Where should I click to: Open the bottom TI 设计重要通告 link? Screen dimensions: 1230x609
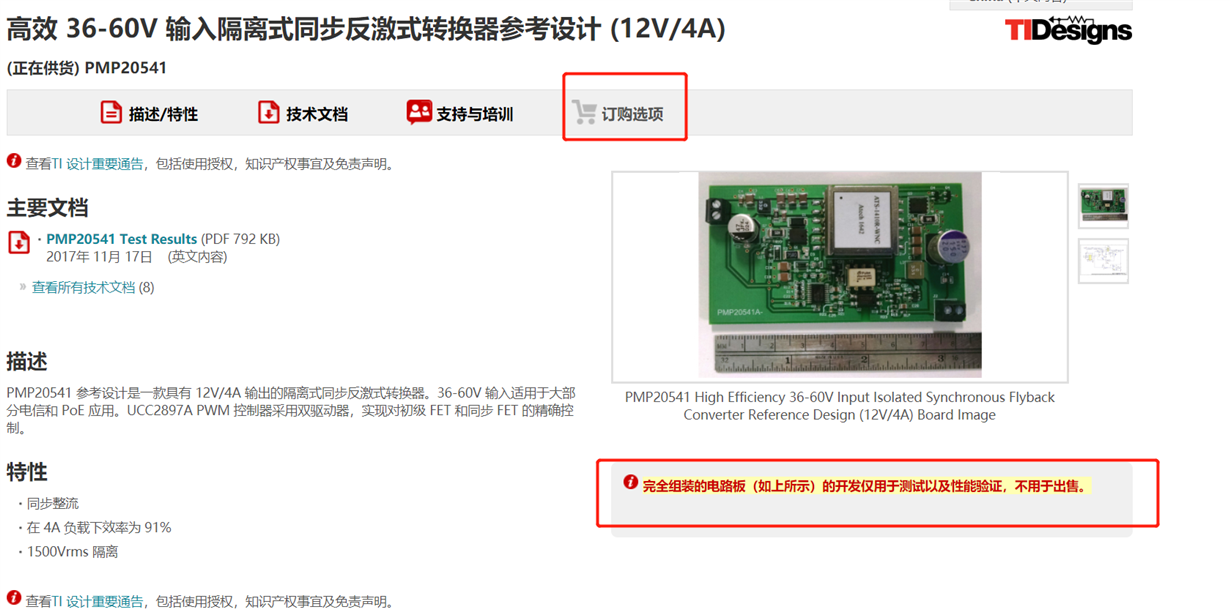click(x=98, y=601)
